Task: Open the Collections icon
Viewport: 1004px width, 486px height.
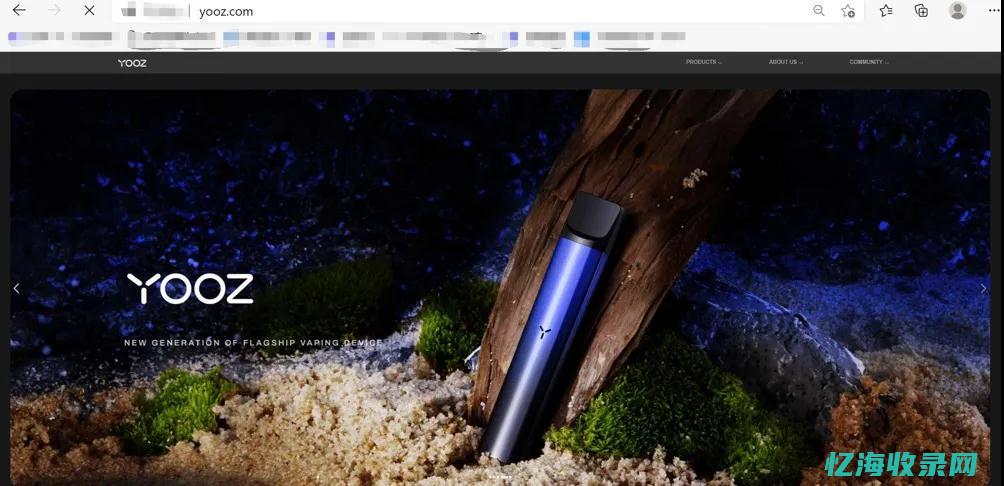Action: (921, 10)
